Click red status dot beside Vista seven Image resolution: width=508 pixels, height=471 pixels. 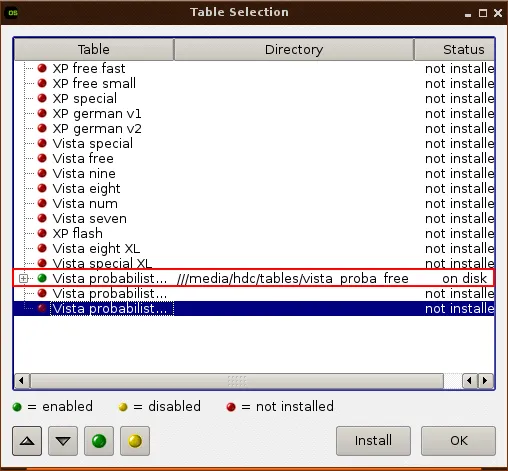click(x=42, y=218)
